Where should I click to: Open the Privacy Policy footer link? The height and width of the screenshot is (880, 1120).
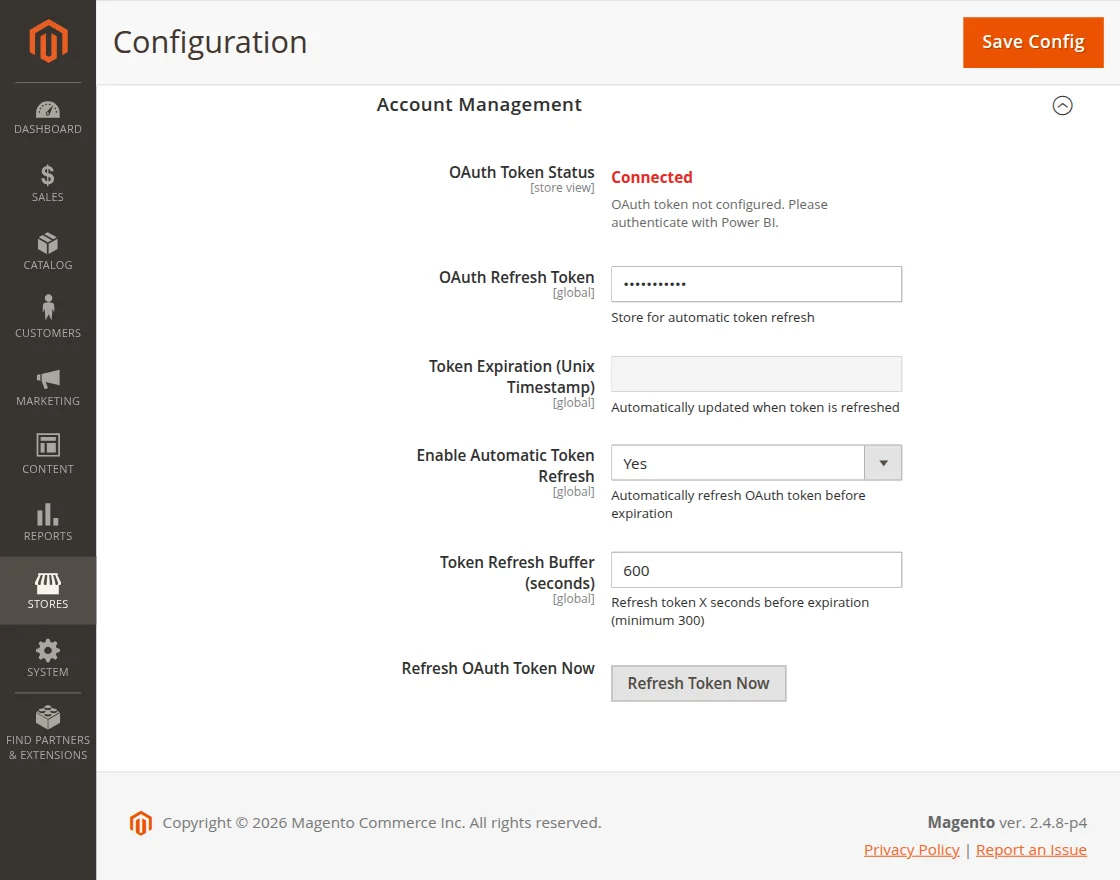coord(911,850)
